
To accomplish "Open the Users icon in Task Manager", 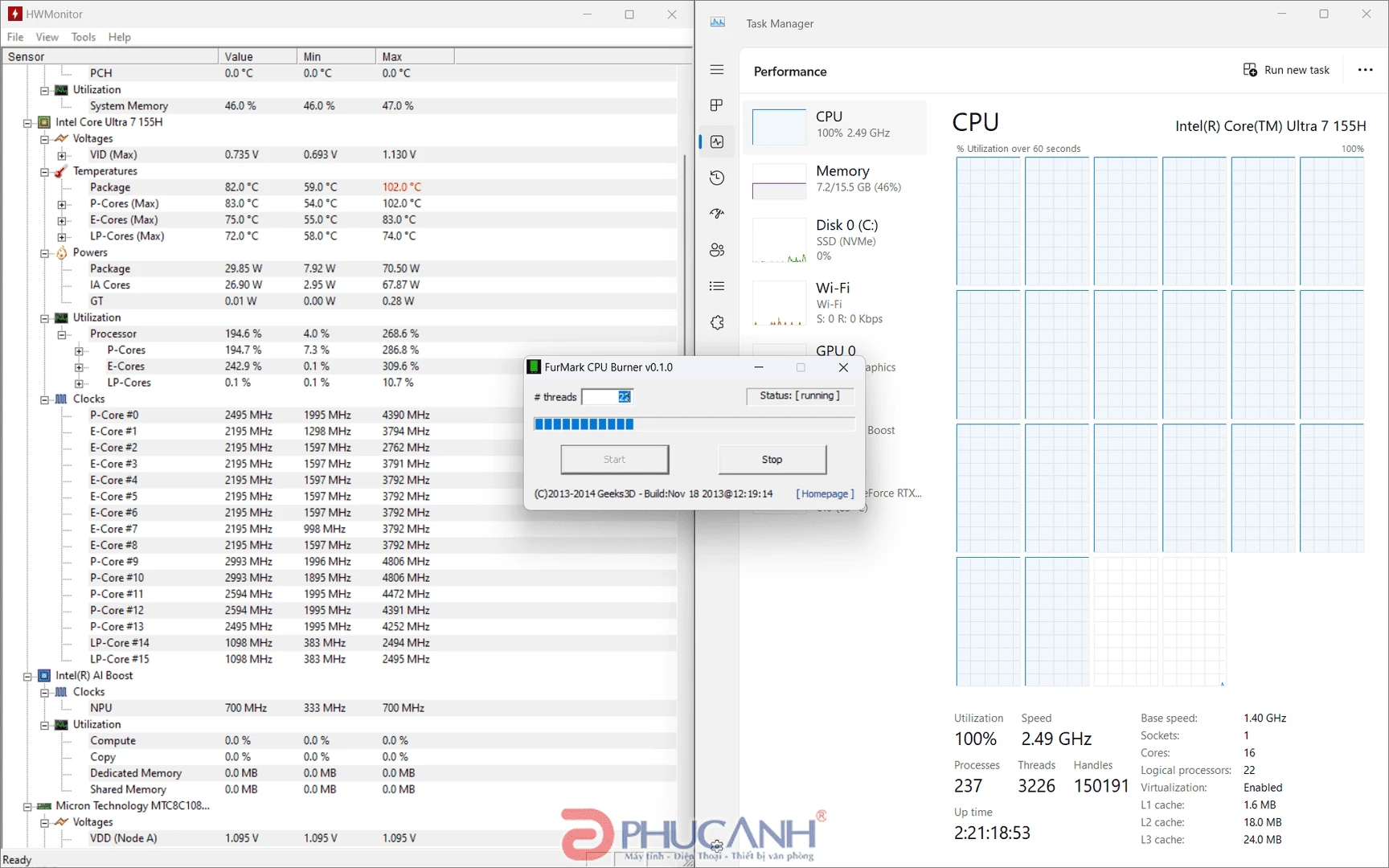I will click(717, 250).
